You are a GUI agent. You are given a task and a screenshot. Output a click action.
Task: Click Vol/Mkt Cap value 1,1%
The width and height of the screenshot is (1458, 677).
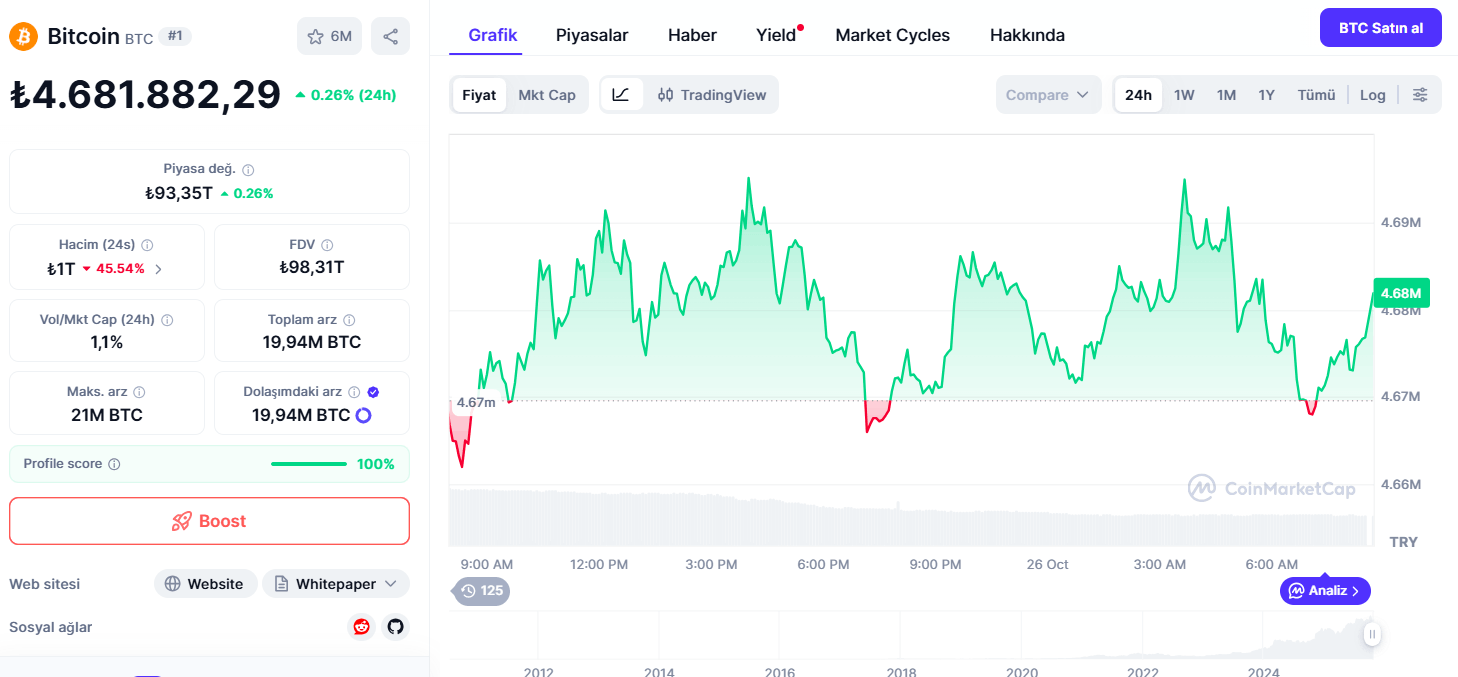point(107,342)
